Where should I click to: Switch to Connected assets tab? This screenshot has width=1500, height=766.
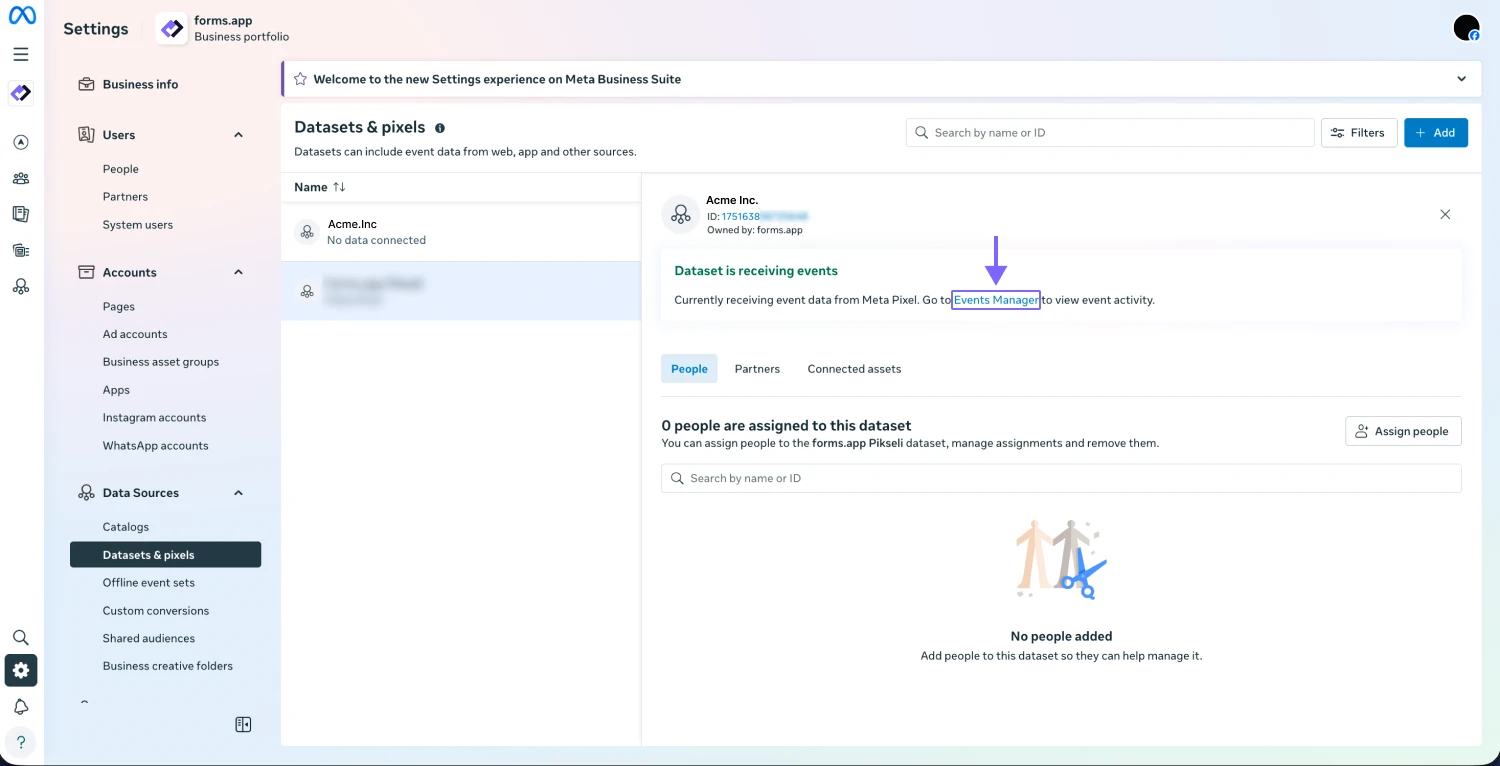click(x=854, y=369)
